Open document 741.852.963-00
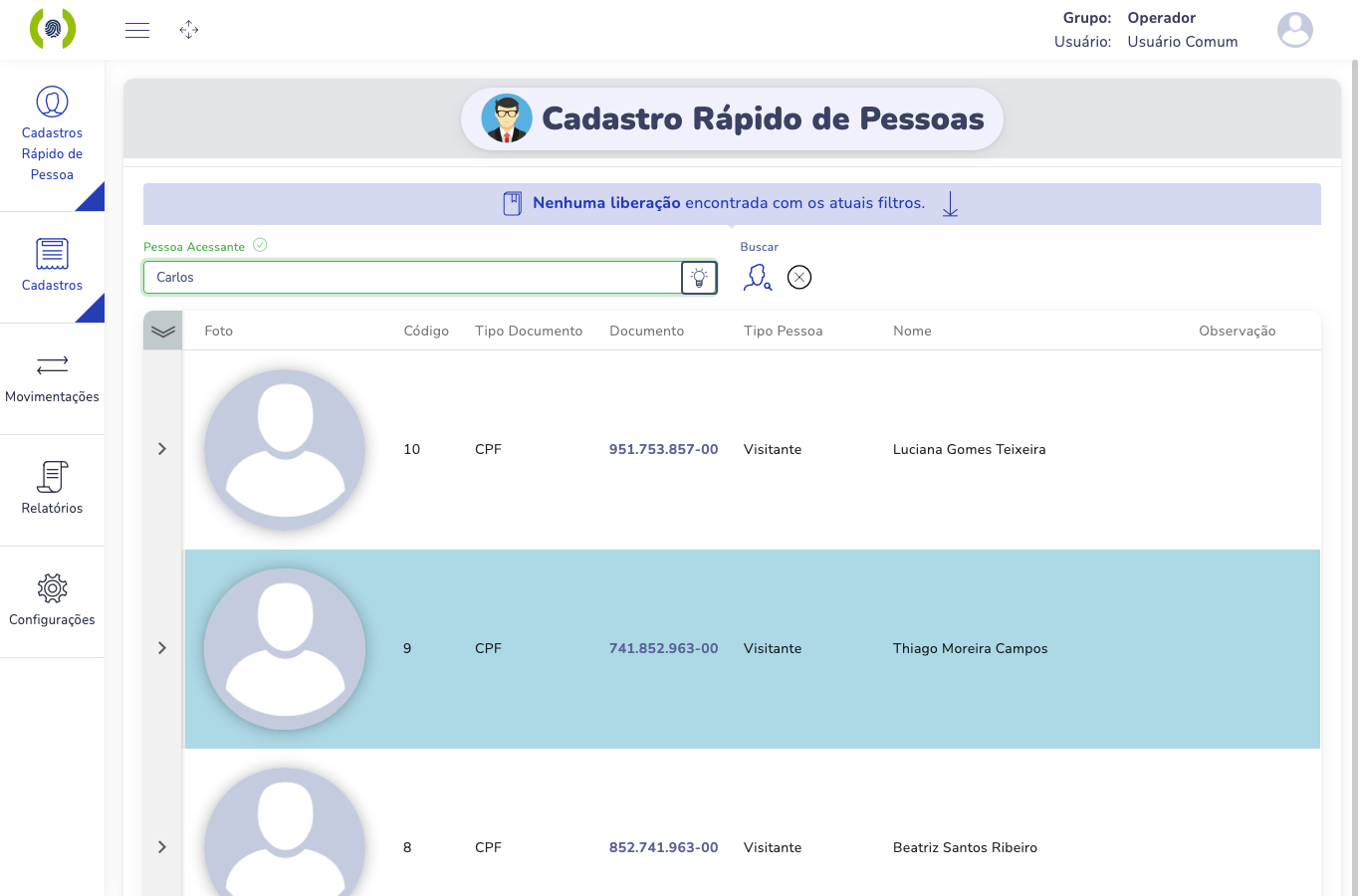Viewport: 1360px width, 896px height. [663, 648]
